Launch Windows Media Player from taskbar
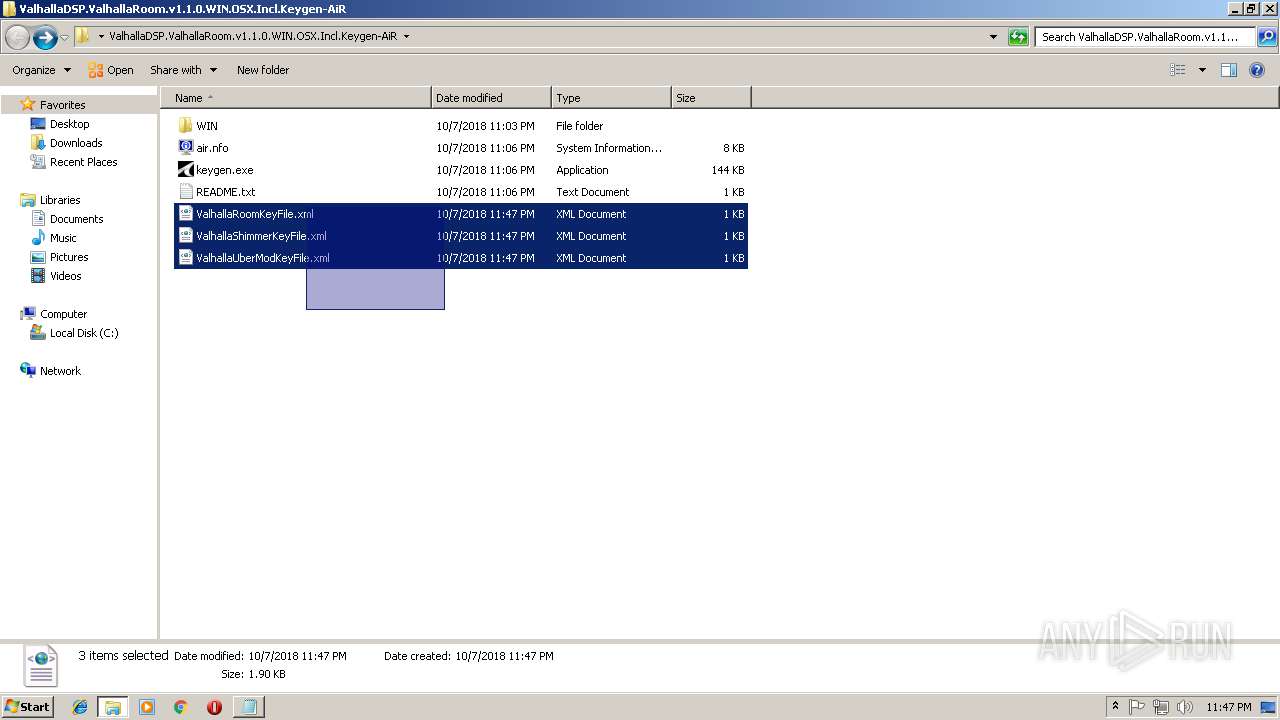The width and height of the screenshot is (1280, 720). pos(147,707)
